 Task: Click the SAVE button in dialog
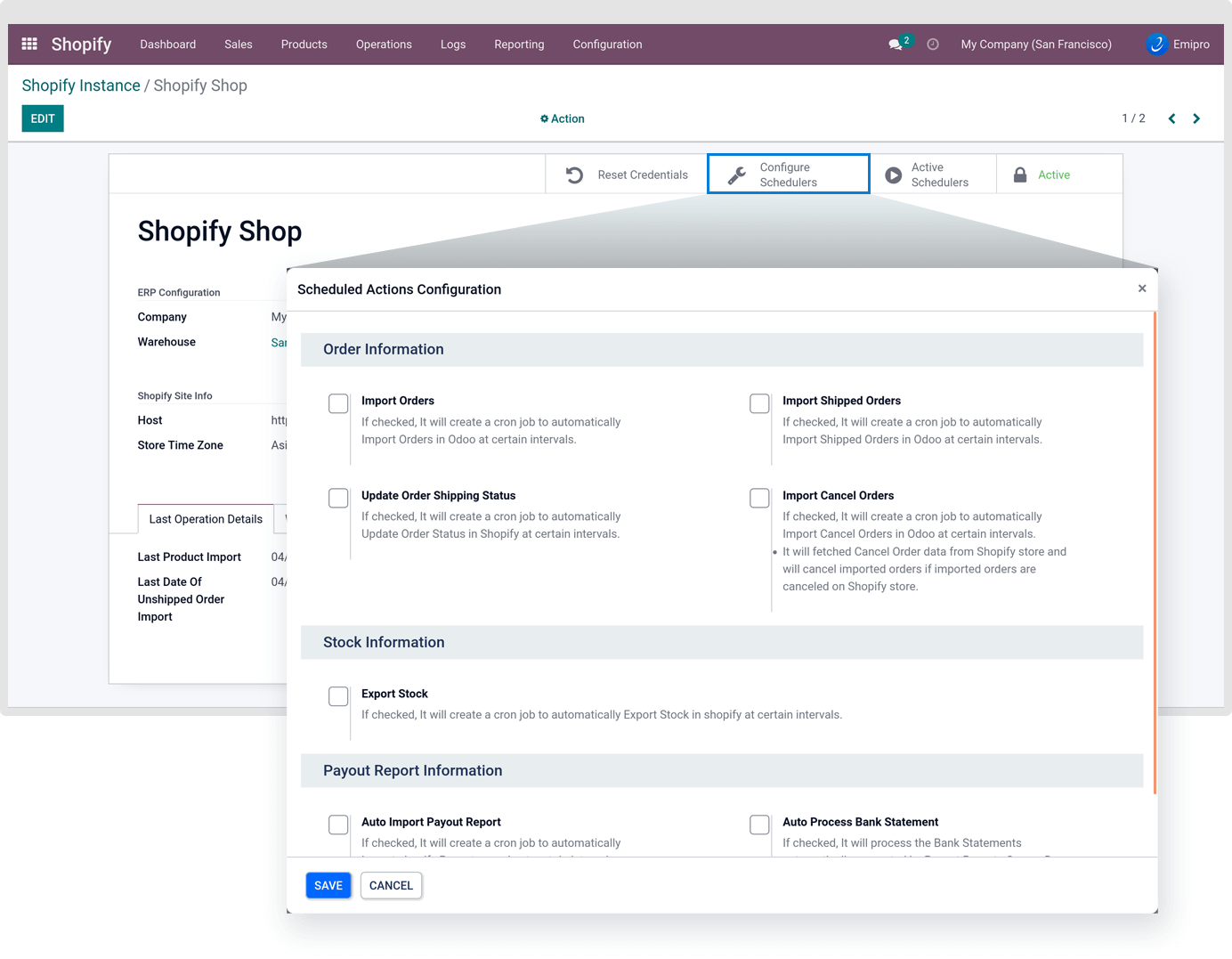point(328,885)
